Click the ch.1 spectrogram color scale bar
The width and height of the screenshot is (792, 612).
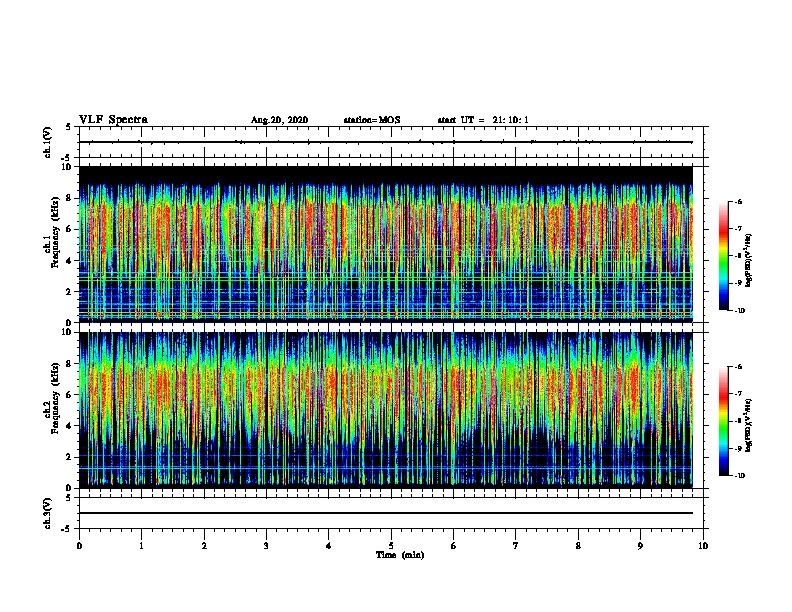coord(724,256)
